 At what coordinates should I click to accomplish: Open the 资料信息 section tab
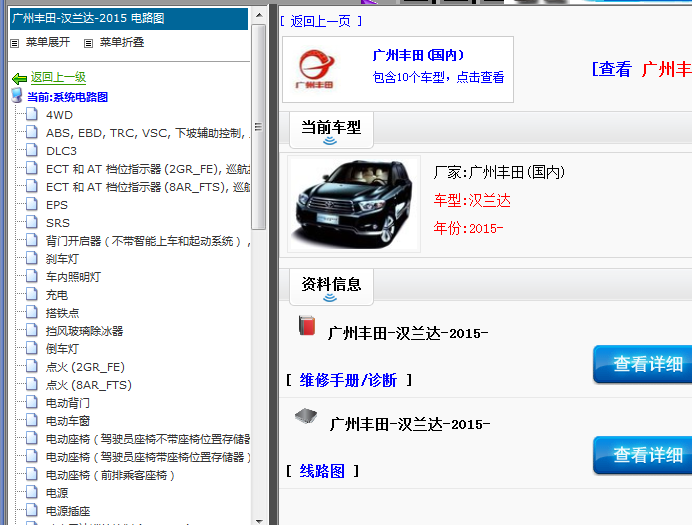click(331, 286)
